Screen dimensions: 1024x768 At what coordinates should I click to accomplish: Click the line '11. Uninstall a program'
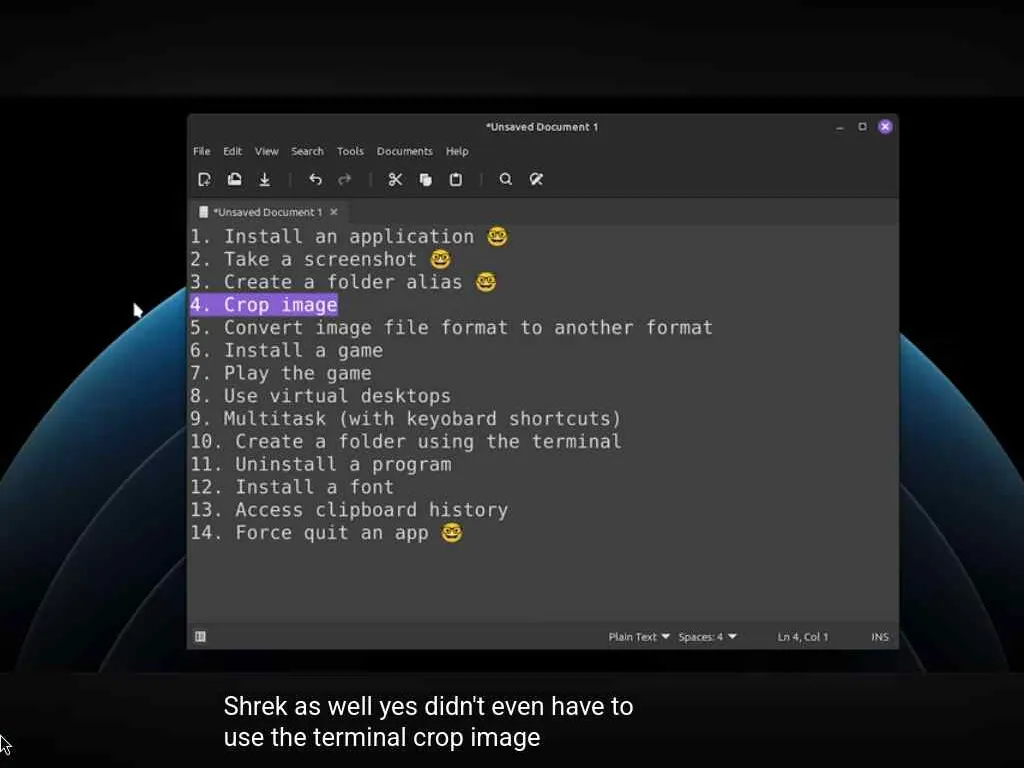pyautogui.click(x=321, y=464)
